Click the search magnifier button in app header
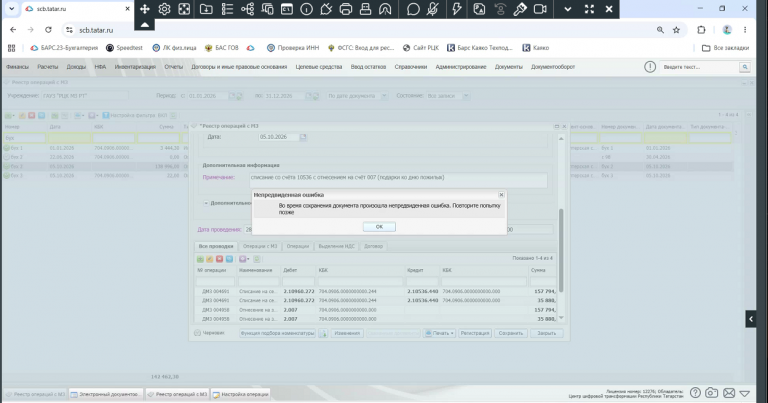Image resolution: width=768 pixels, height=403 pixels. click(744, 67)
